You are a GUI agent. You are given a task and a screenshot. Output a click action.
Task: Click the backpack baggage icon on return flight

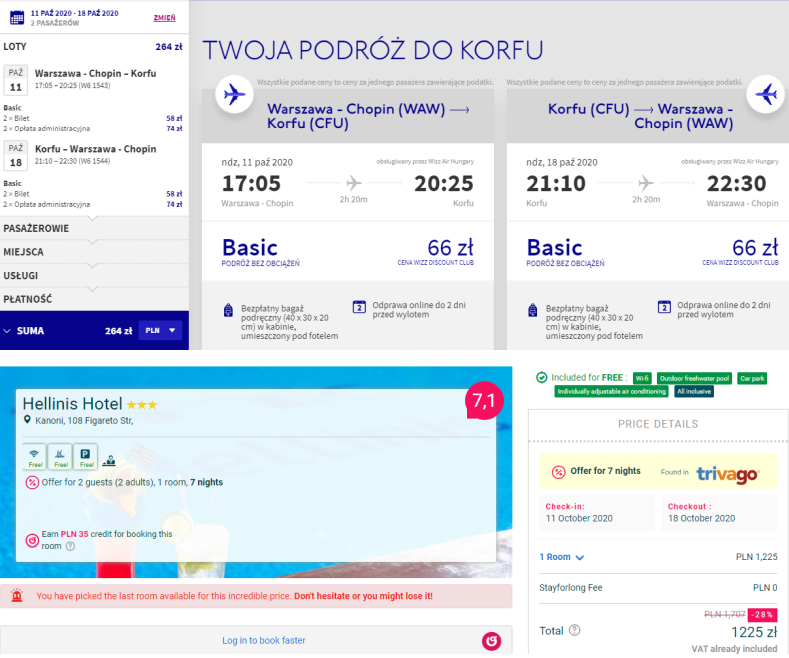point(533,310)
